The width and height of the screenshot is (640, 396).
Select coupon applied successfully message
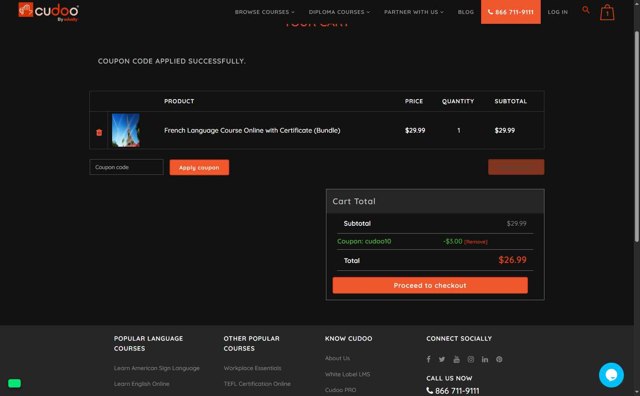pos(171,61)
